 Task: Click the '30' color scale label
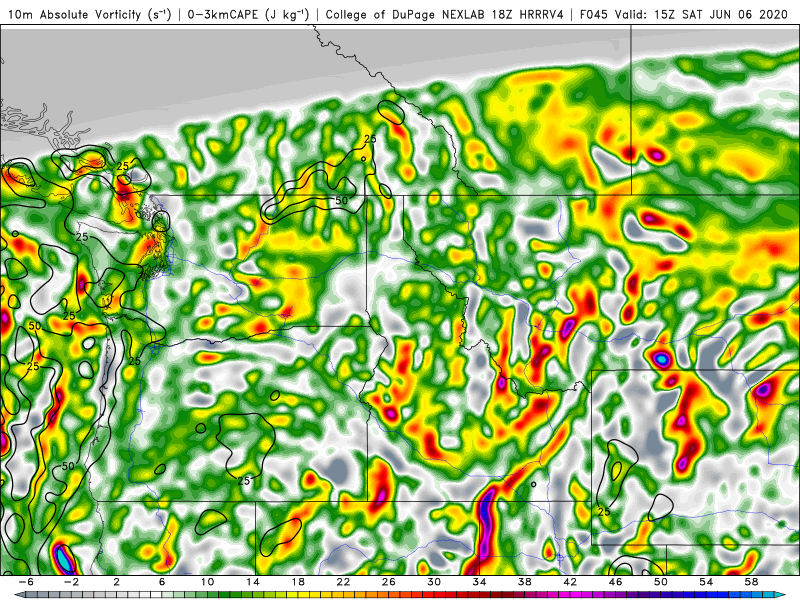[434, 582]
